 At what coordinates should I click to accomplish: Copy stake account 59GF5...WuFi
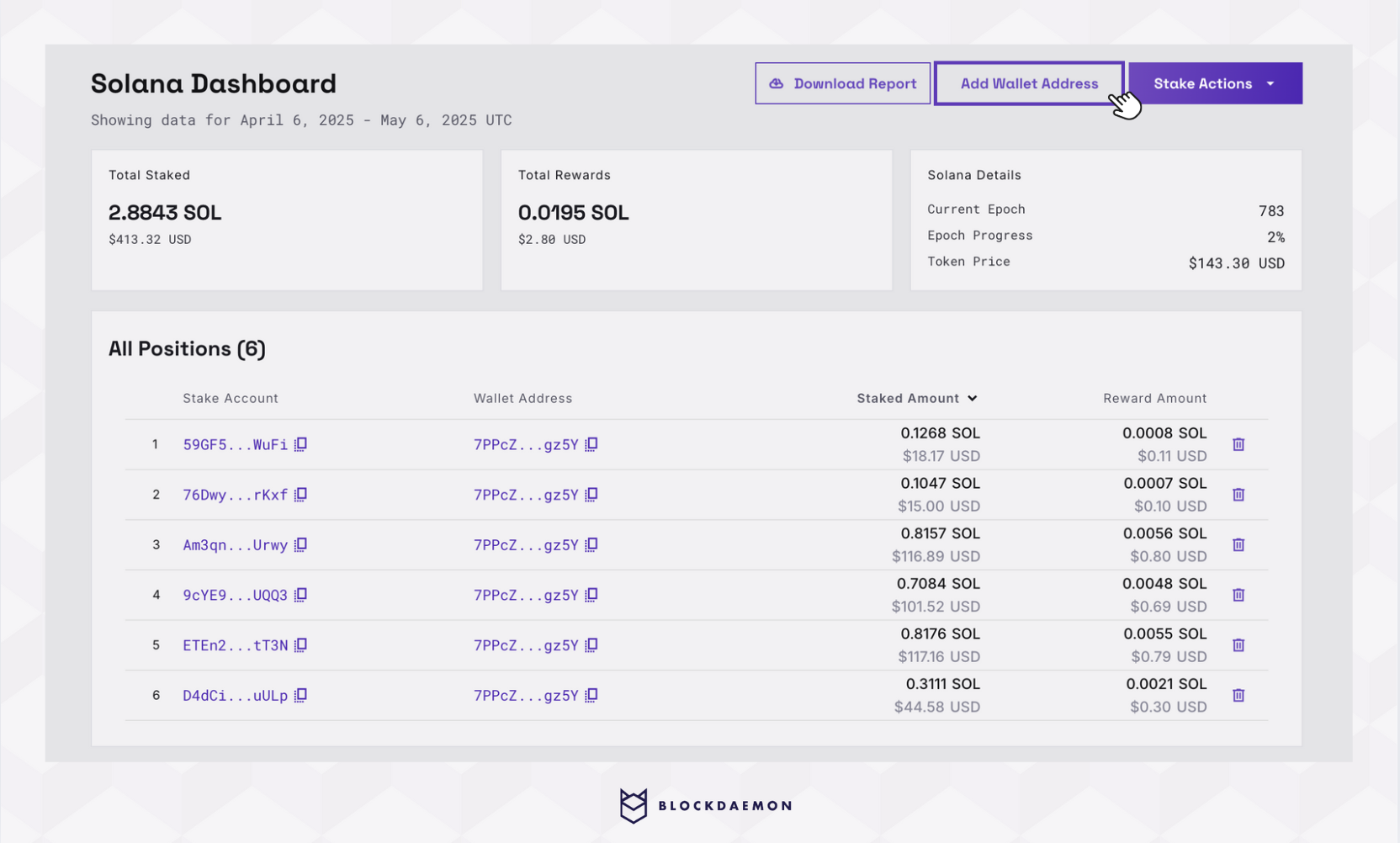click(300, 444)
